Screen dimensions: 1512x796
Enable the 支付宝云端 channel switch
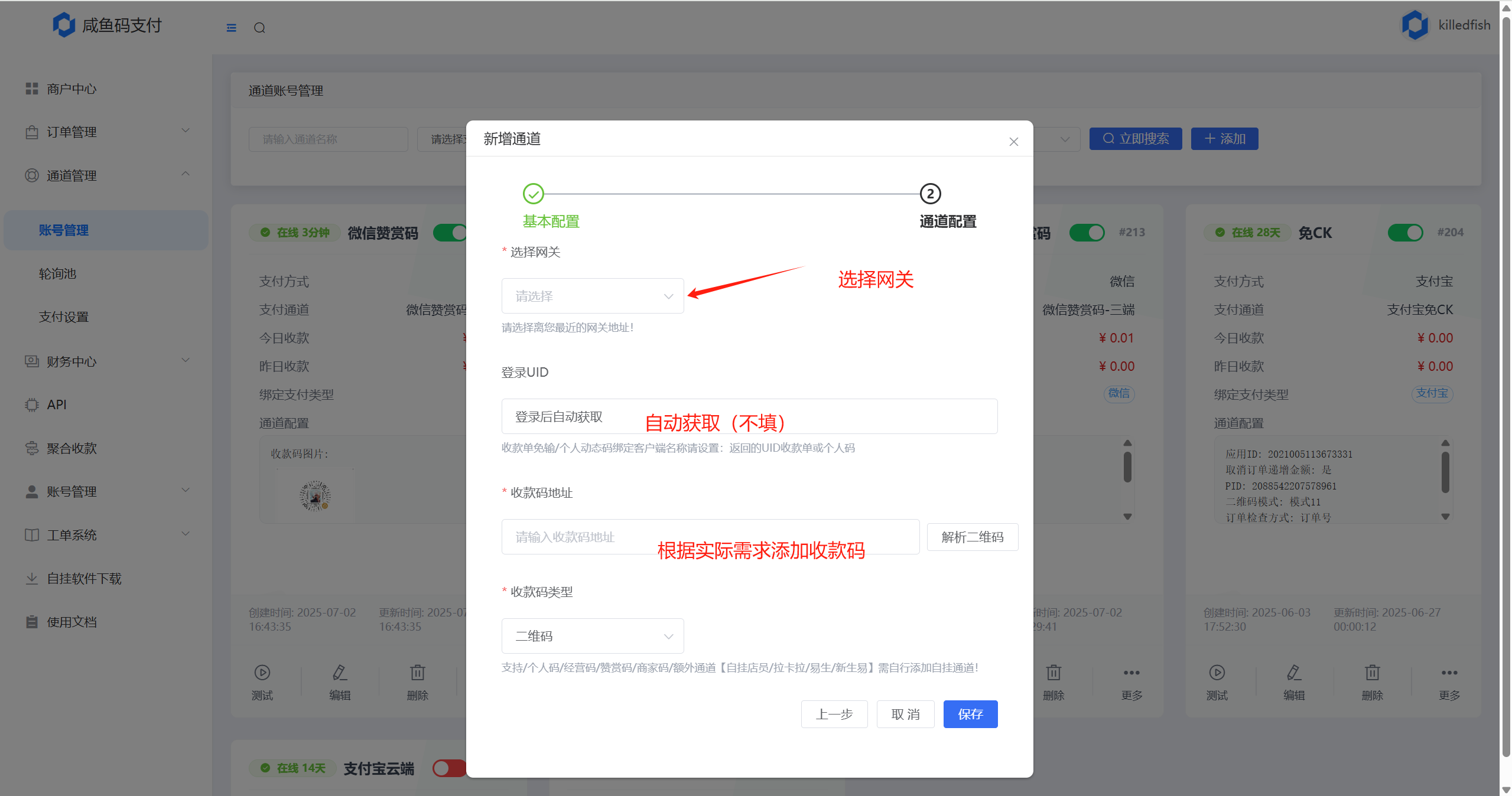click(x=449, y=768)
